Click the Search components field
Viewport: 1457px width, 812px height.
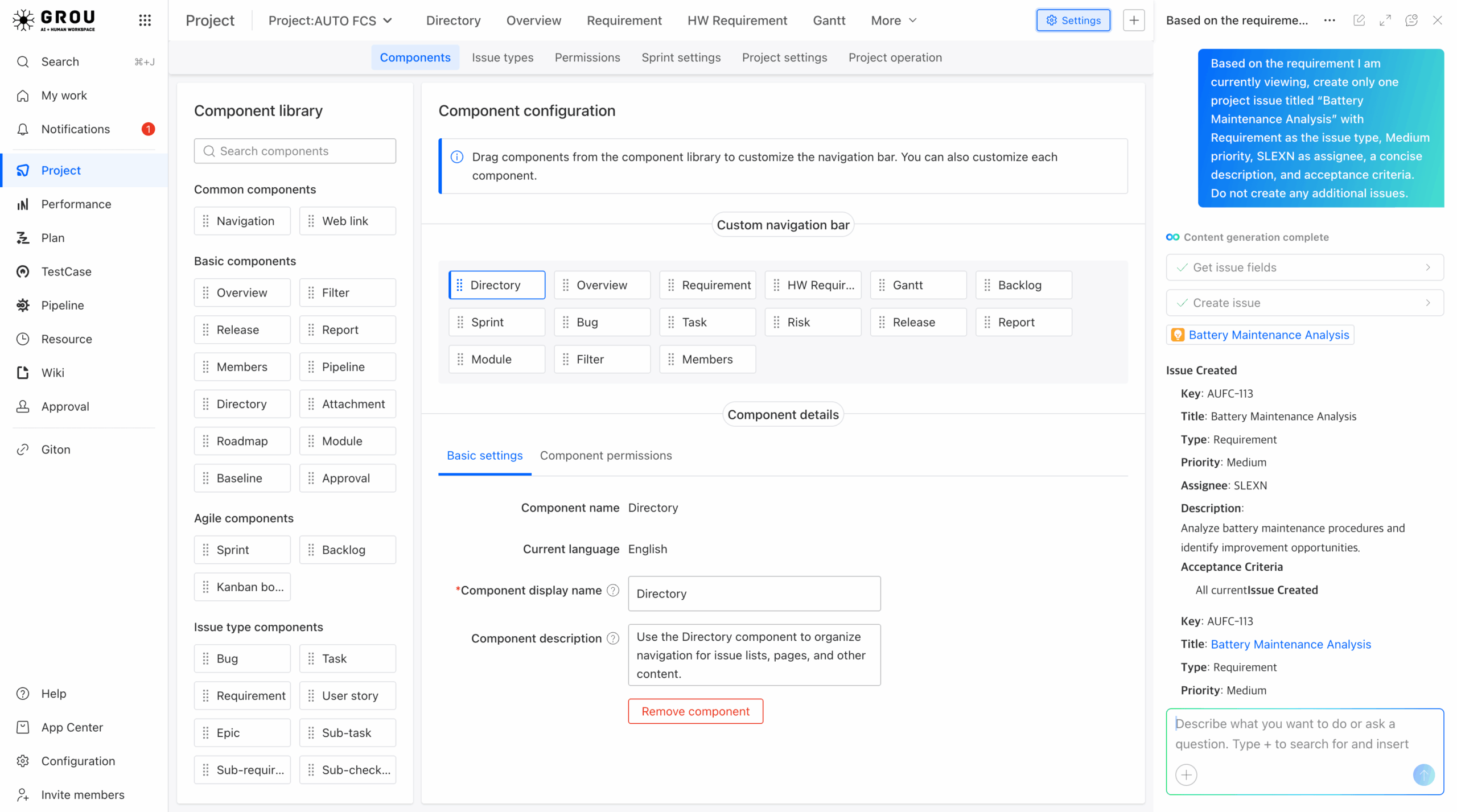point(295,151)
